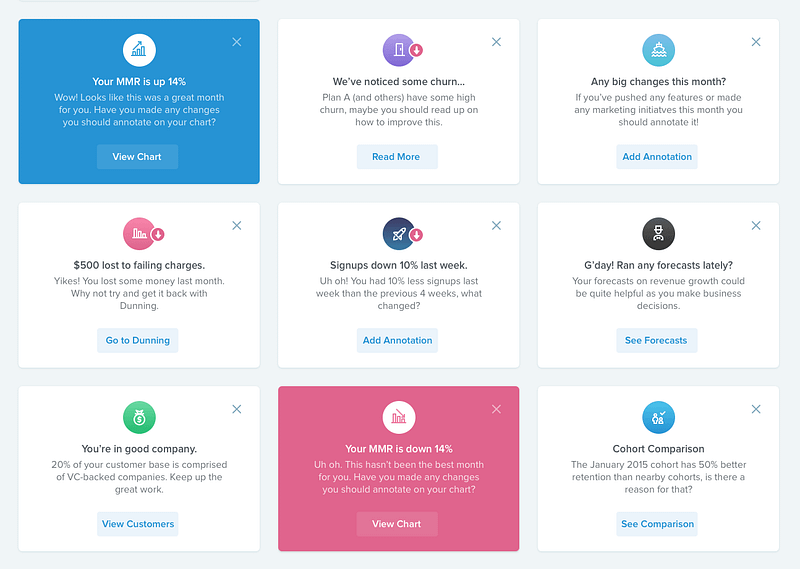Click Read More about churn

(x=397, y=157)
